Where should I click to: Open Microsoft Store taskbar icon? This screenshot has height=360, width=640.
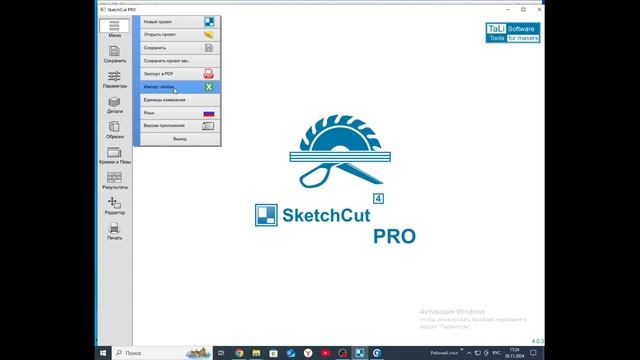point(273,353)
